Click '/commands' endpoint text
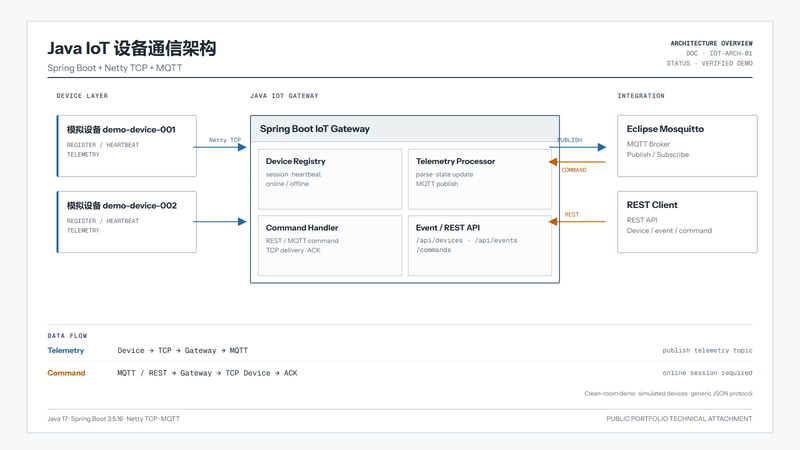The width and height of the screenshot is (800, 450). [x=434, y=250]
